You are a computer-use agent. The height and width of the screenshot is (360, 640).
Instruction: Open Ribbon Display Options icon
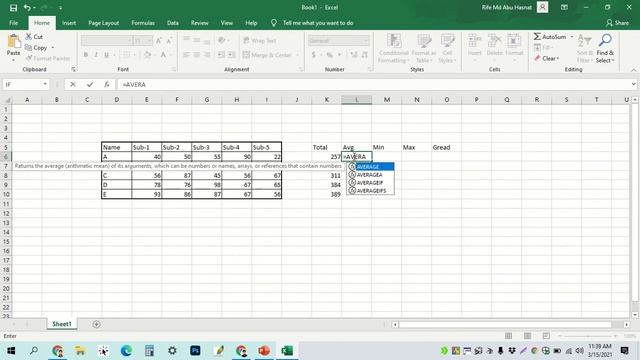click(564, 7)
